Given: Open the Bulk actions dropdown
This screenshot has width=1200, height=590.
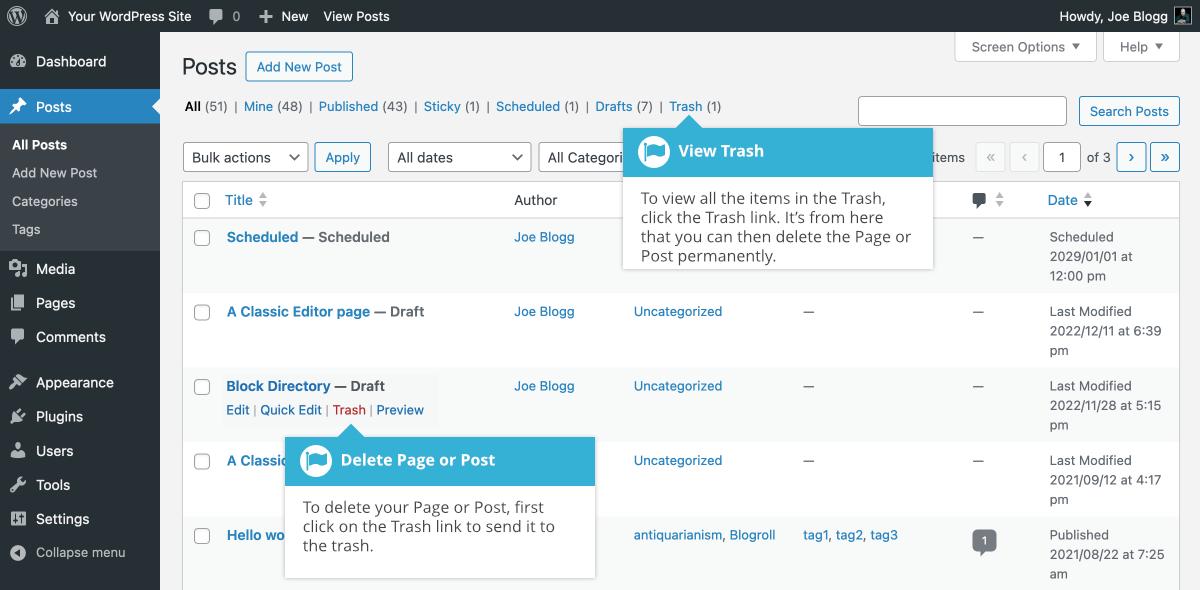Looking at the screenshot, I should click(245, 157).
